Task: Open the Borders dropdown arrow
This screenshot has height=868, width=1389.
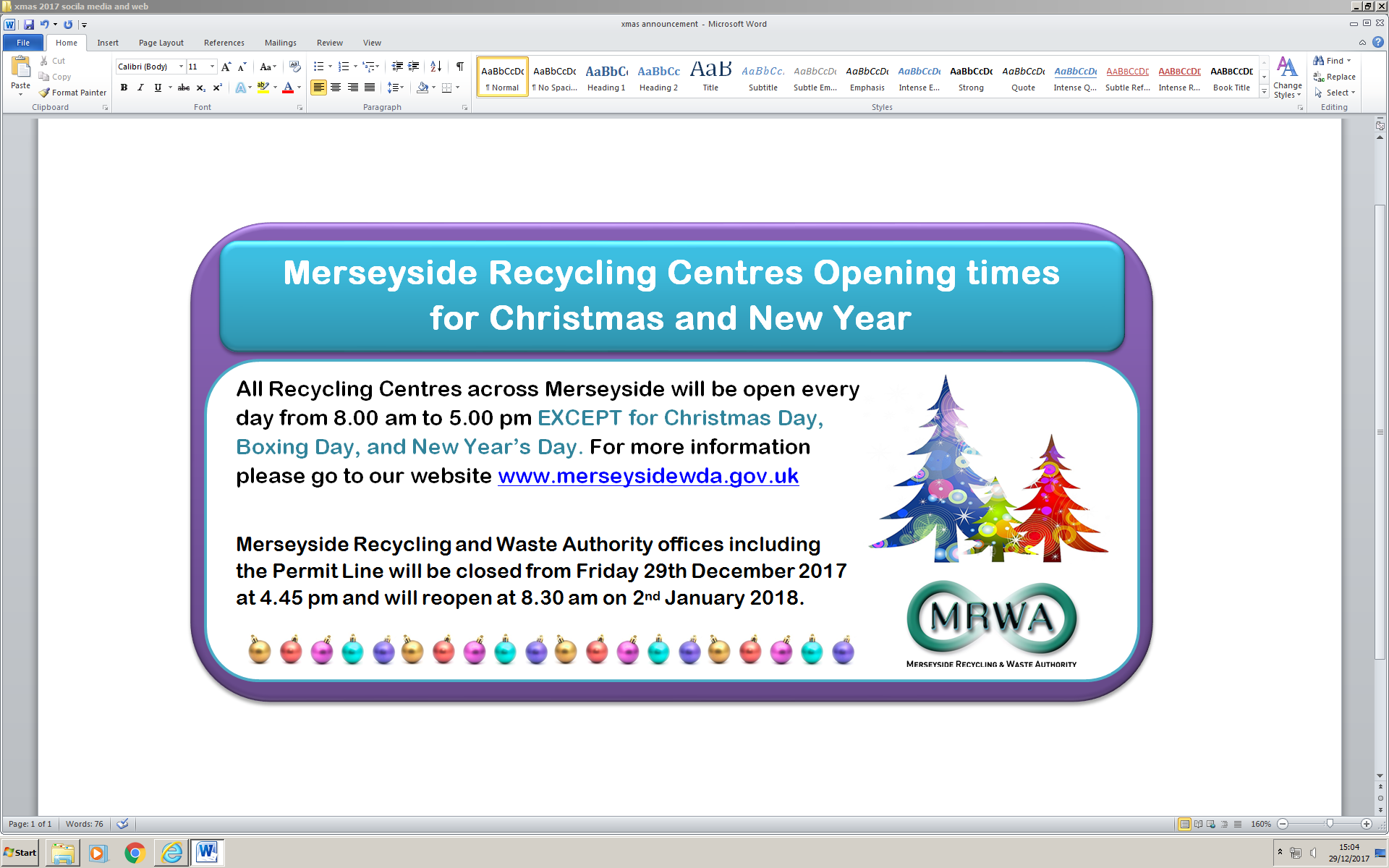Action: 458,88
